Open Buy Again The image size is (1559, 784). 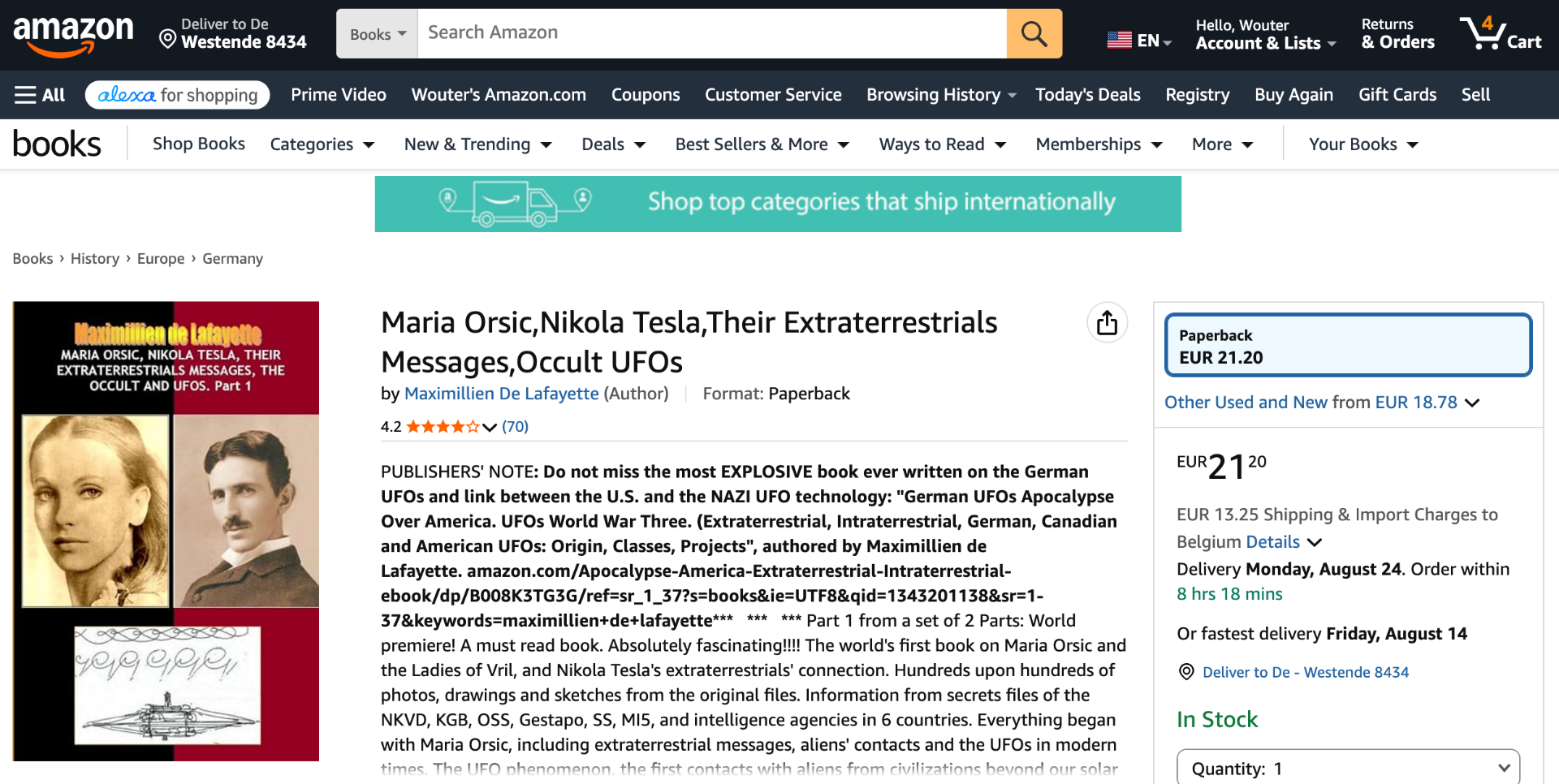coord(1294,95)
